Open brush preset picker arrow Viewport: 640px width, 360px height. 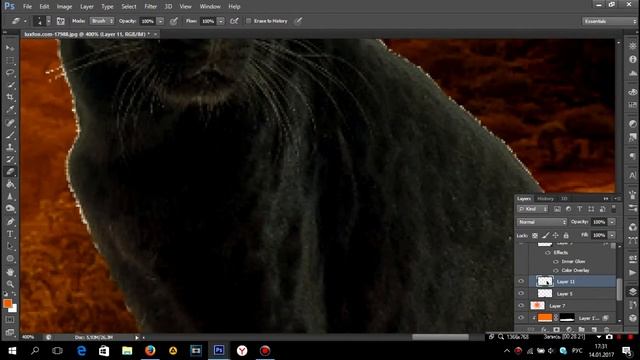49,21
